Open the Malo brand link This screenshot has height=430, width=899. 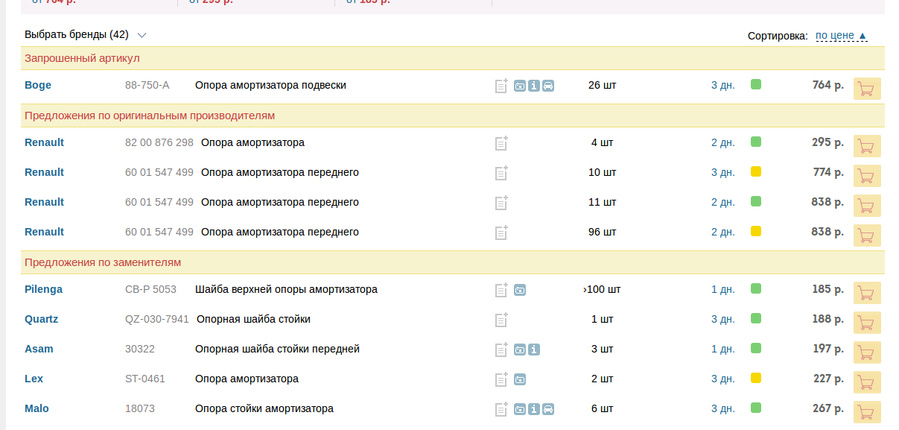click(x=37, y=409)
